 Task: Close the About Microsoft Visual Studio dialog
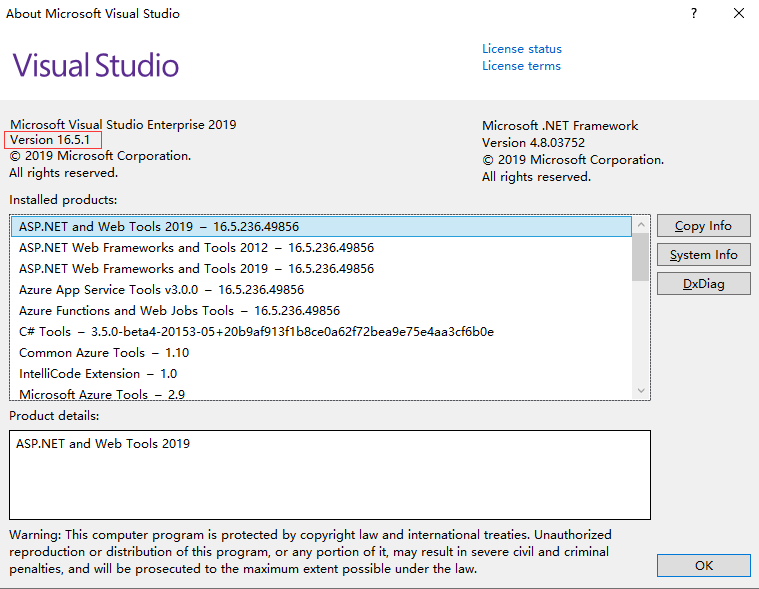coord(739,13)
